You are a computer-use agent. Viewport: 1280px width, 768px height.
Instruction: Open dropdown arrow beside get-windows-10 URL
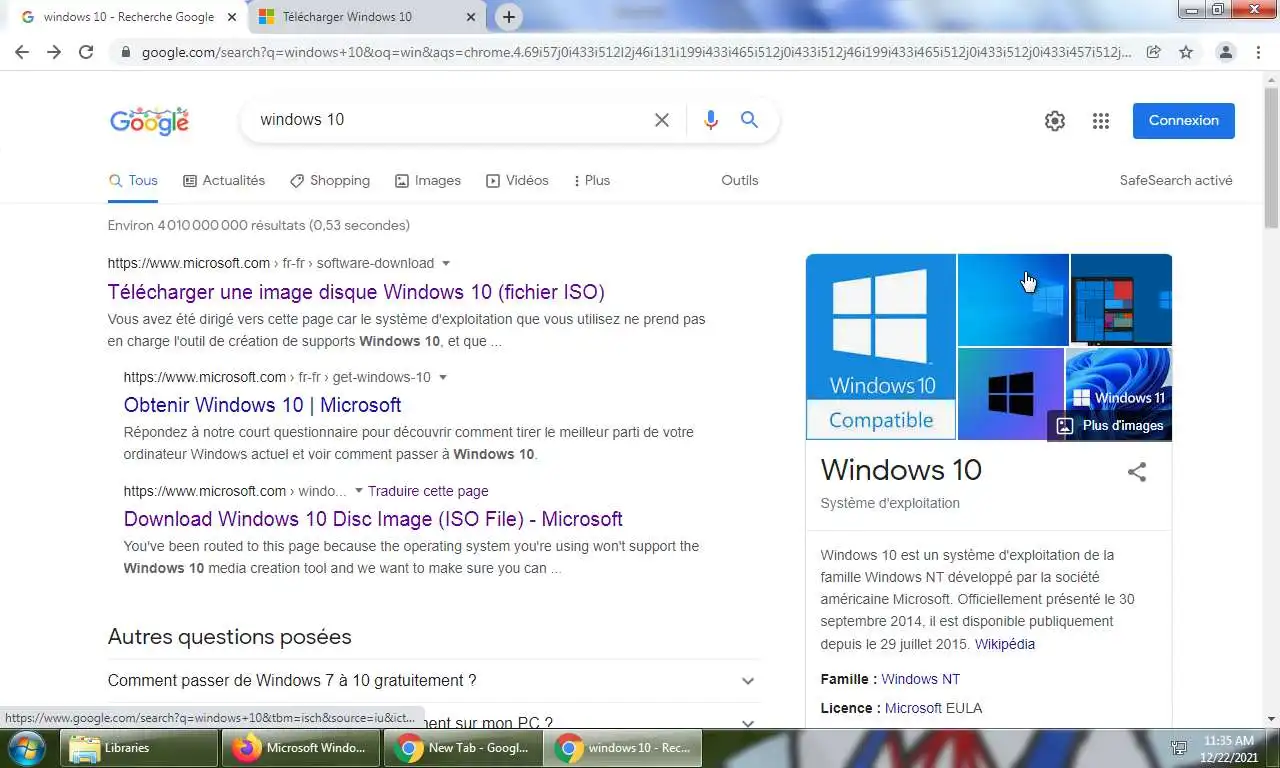point(443,378)
